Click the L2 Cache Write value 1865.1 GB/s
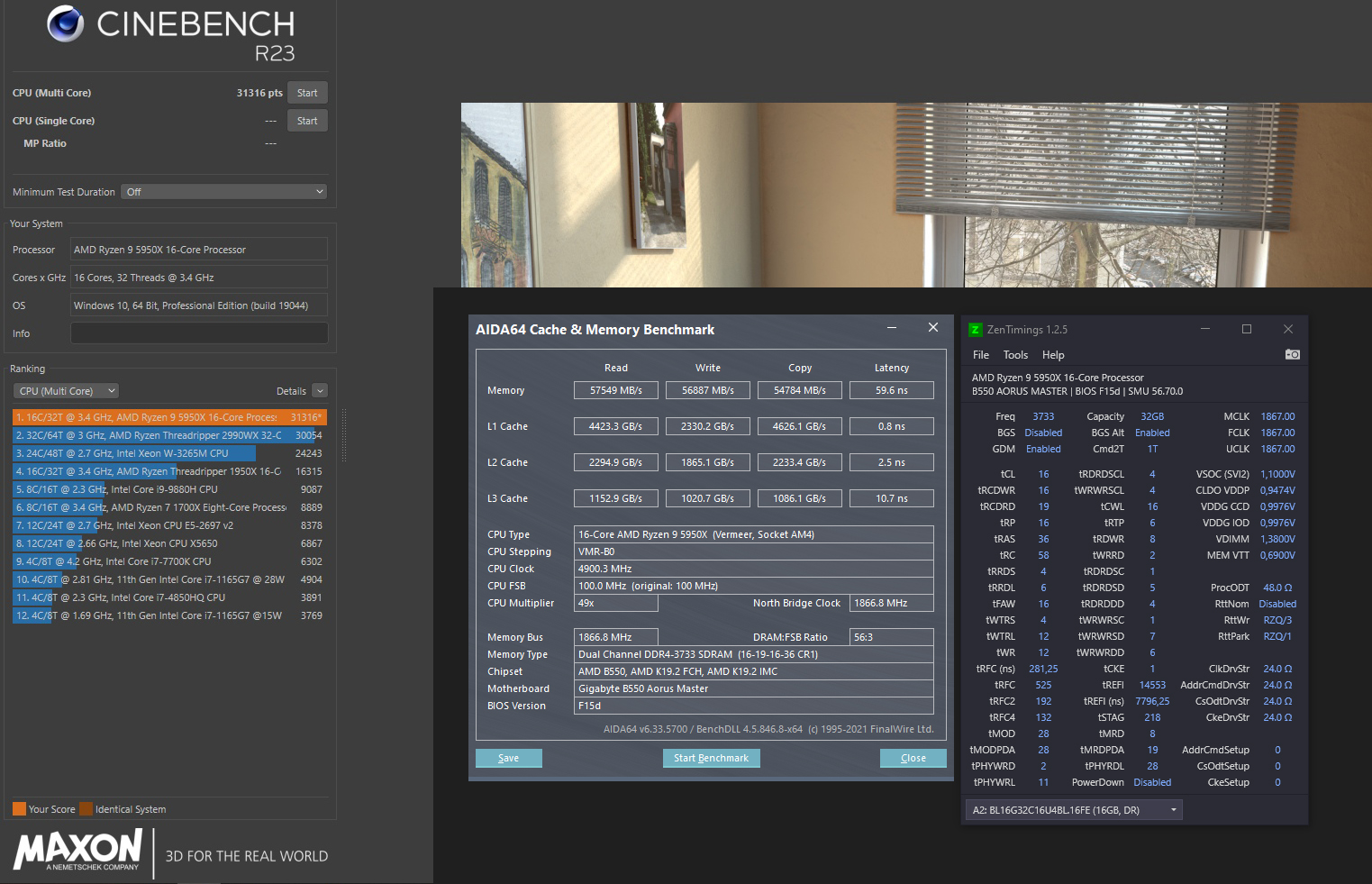Image resolution: width=1372 pixels, height=884 pixels. point(708,462)
